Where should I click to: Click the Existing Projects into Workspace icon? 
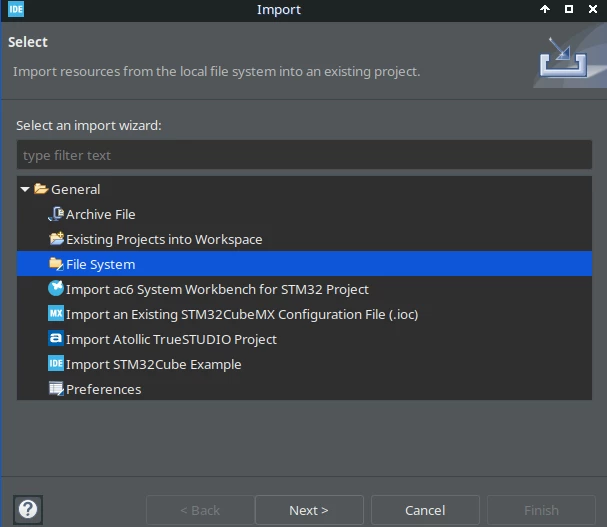coord(57,239)
